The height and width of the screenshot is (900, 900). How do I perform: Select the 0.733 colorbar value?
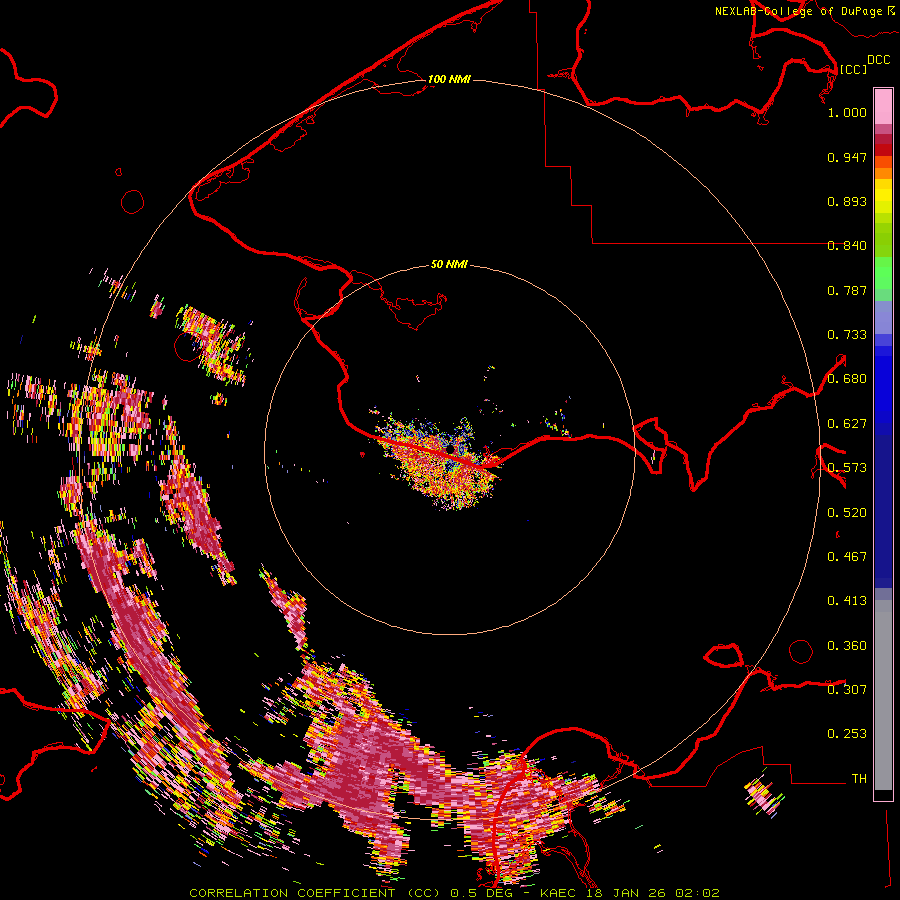(x=847, y=335)
